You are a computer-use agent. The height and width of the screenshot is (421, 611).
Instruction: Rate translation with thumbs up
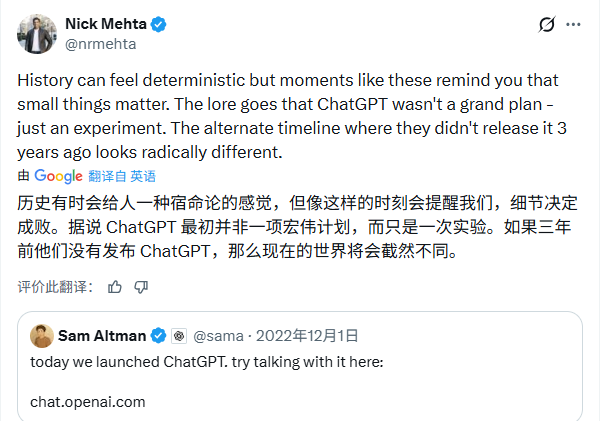point(115,287)
